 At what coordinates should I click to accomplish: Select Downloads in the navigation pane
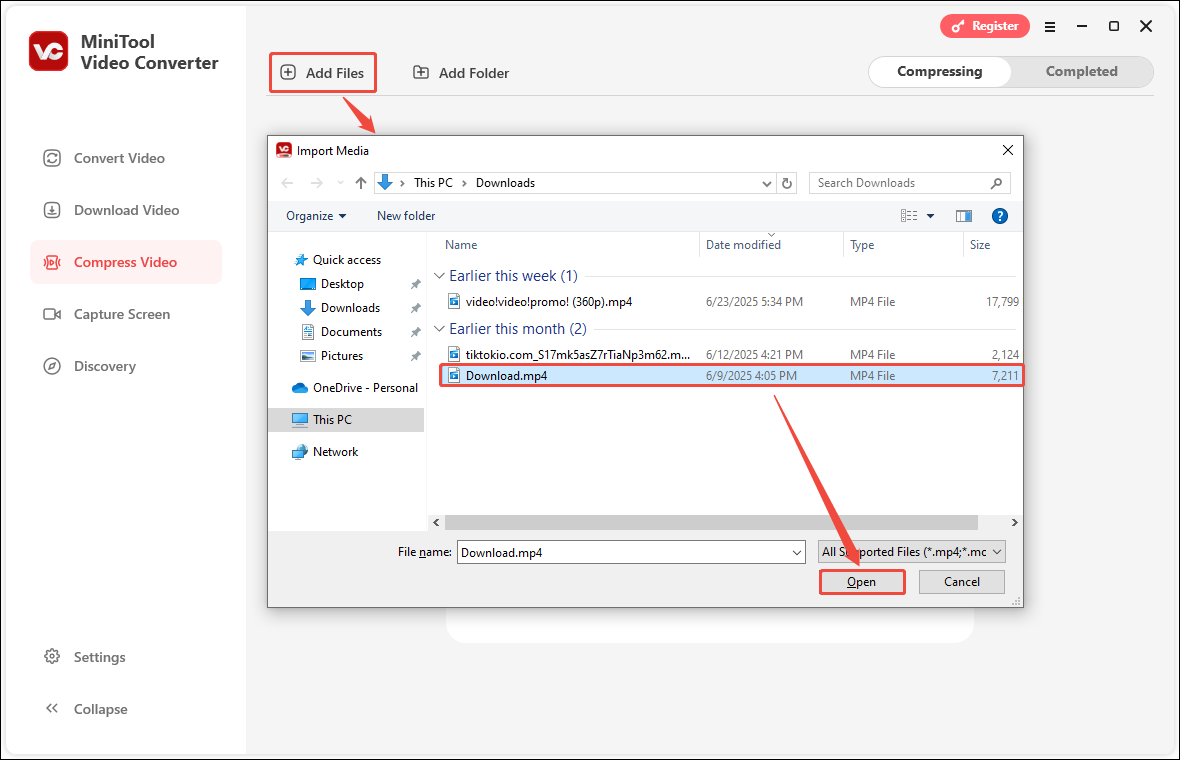click(x=350, y=308)
